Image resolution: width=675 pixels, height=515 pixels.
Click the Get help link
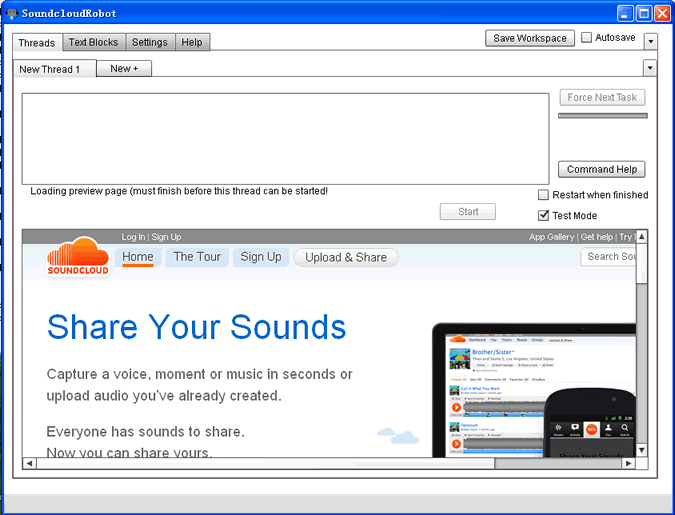click(597, 237)
